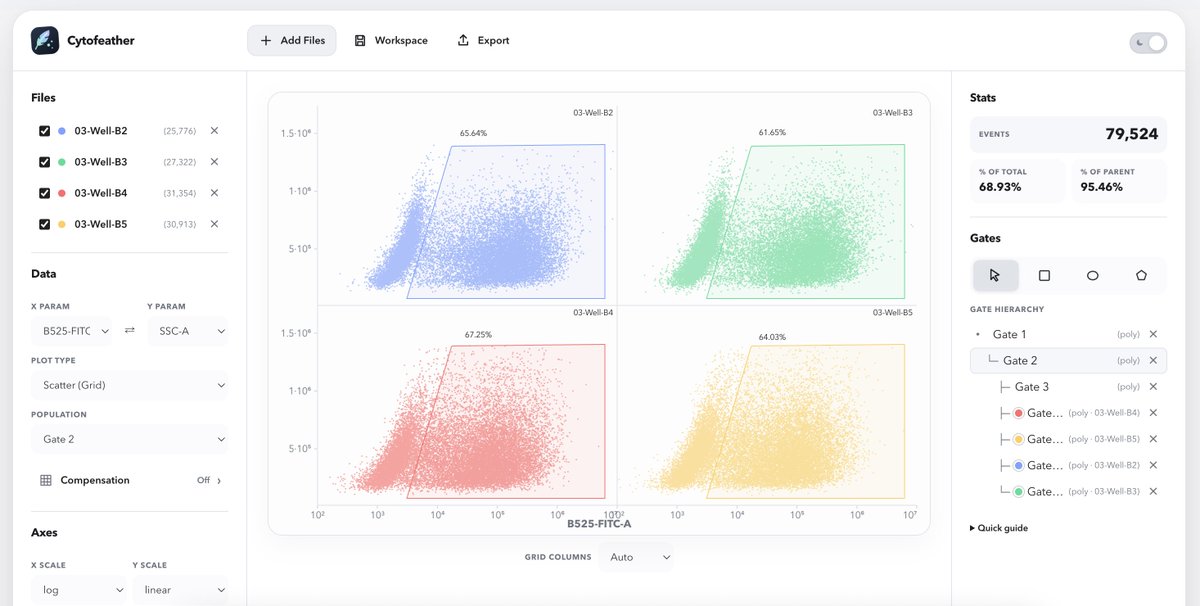The height and width of the screenshot is (606, 1200).
Task: Select the ellipse gate tool
Action: coord(1093,275)
